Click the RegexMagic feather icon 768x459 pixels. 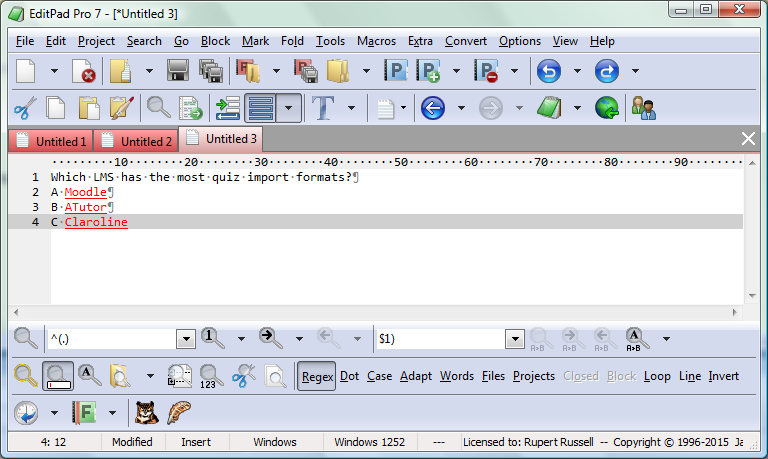pos(178,412)
